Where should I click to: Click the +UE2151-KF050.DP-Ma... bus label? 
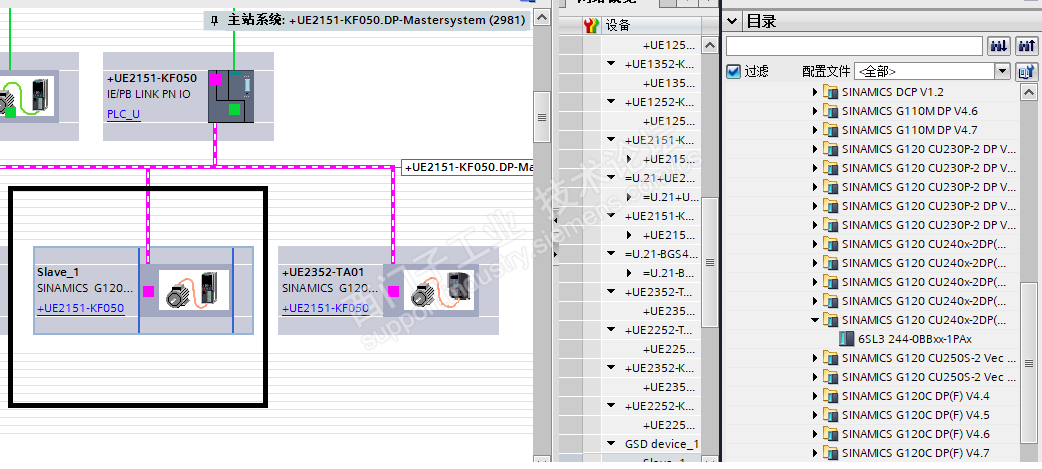click(469, 167)
